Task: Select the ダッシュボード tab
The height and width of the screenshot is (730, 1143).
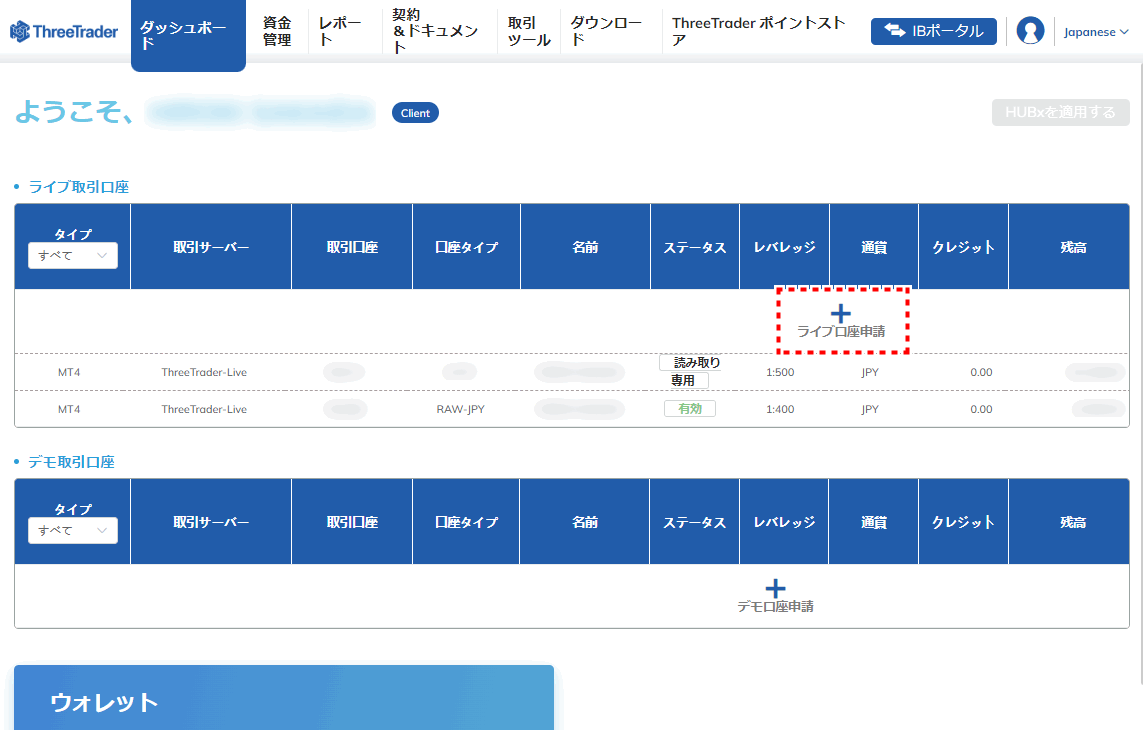Action: [x=188, y=35]
